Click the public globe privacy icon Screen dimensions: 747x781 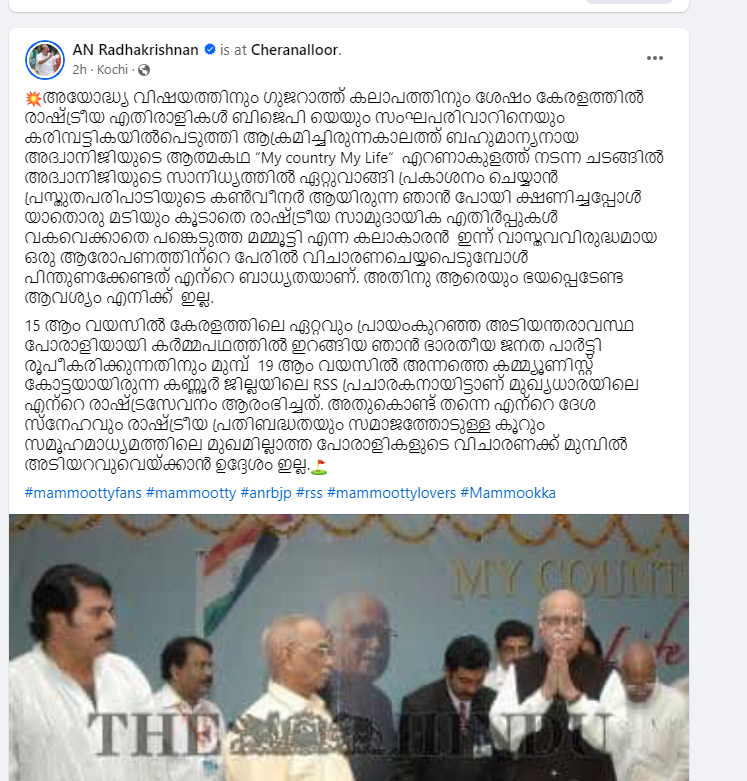(x=144, y=70)
